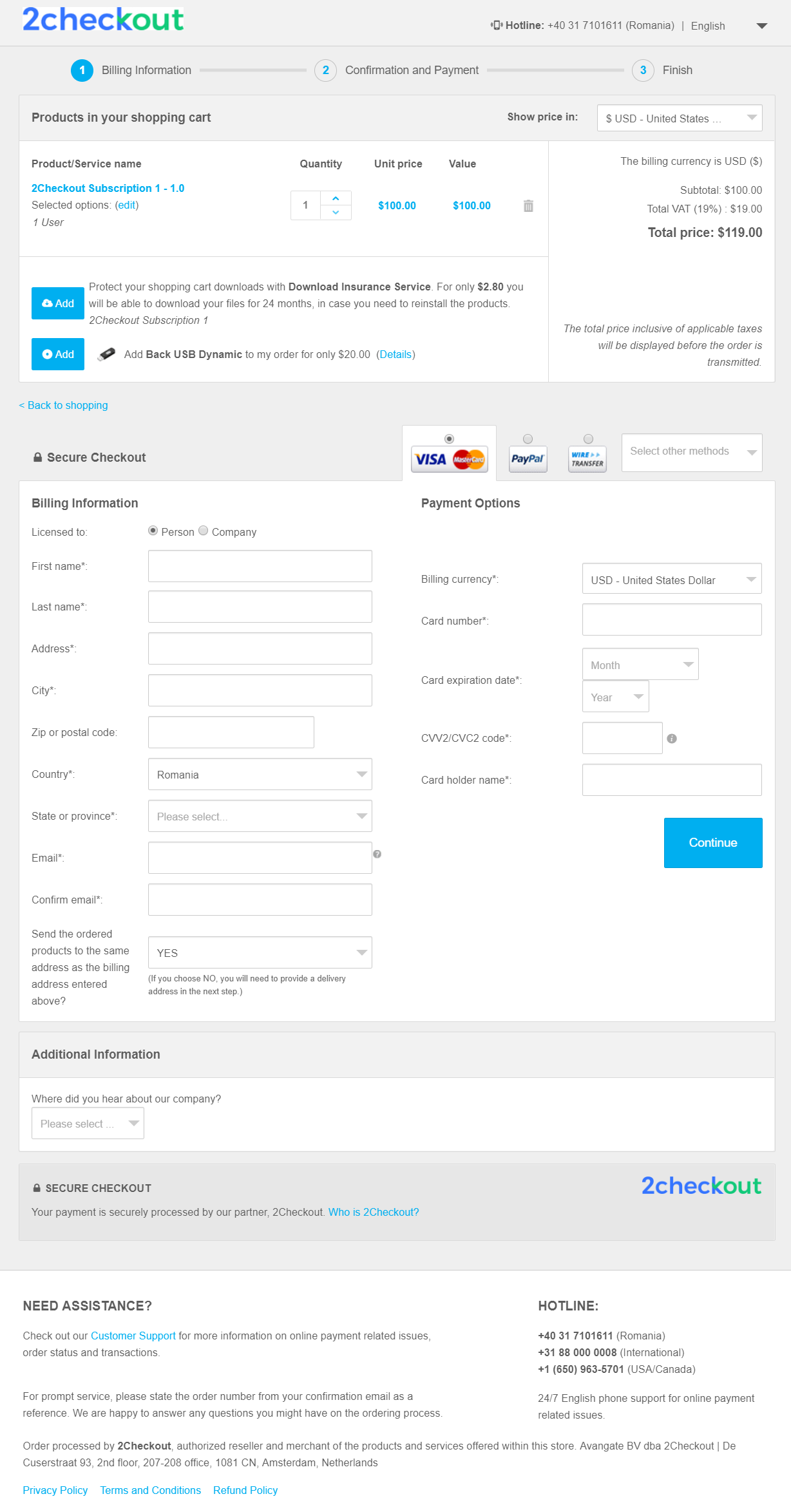Add Download Insurance Service to cart
791x1512 pixels.
coord(58,303)
